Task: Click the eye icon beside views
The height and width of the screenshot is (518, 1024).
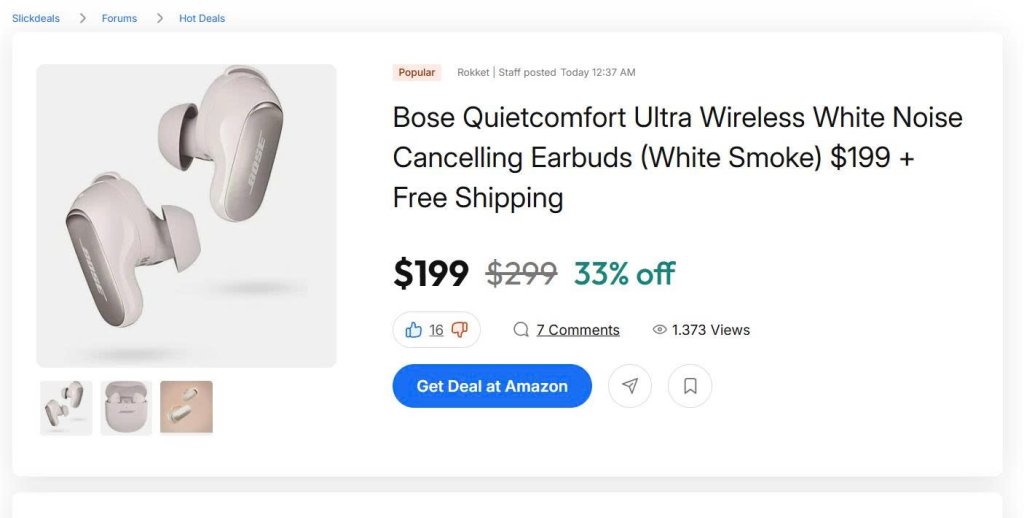Action: 659,330
